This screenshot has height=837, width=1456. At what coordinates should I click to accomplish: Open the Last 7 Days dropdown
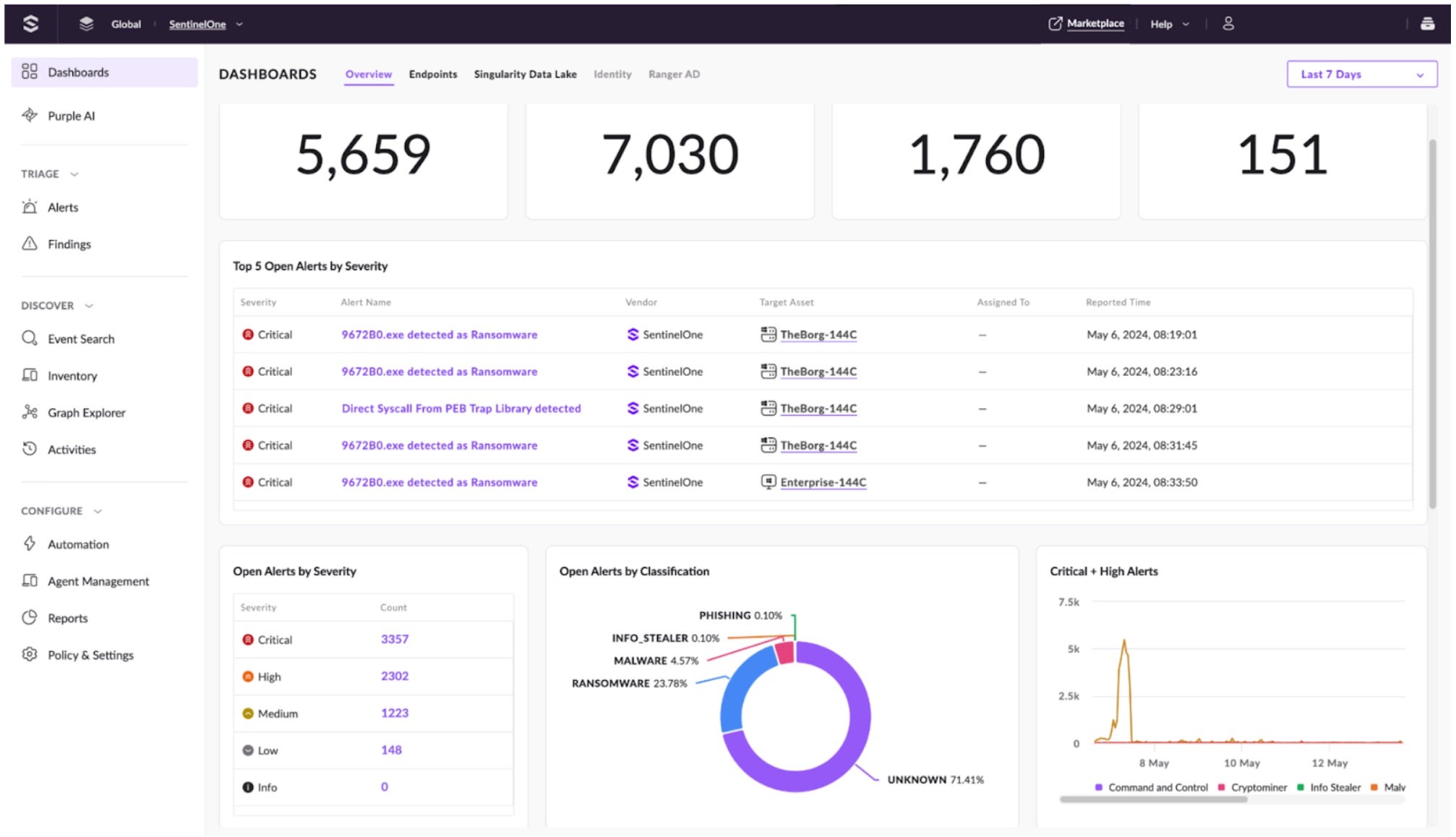[x=1361, y=74]
